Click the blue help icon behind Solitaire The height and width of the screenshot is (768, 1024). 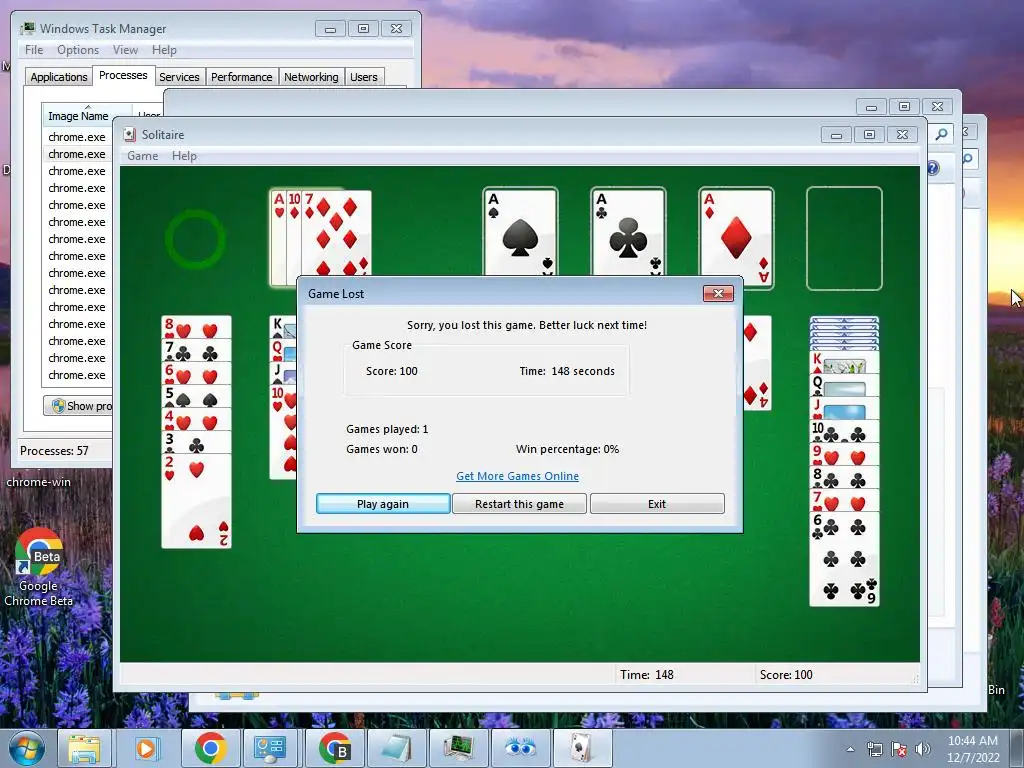pos(933,168)
